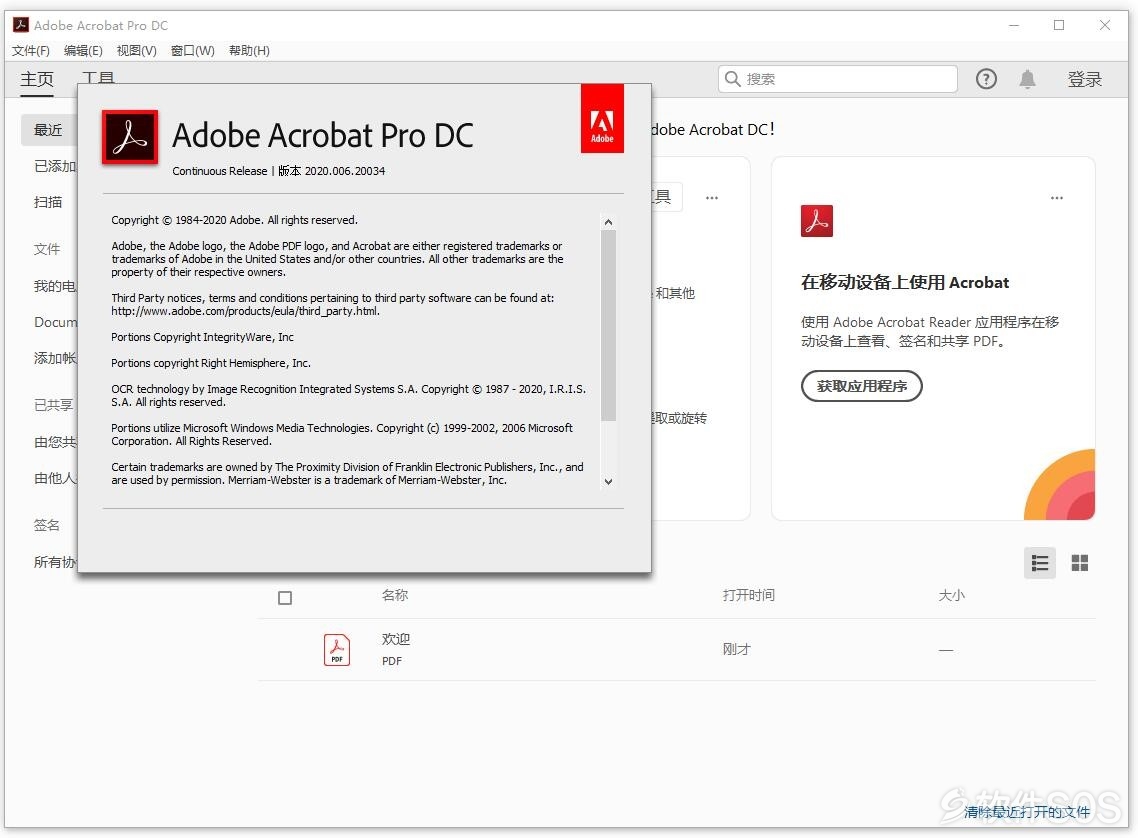Click the About dialog scrollbar thumb

point(608,325)
